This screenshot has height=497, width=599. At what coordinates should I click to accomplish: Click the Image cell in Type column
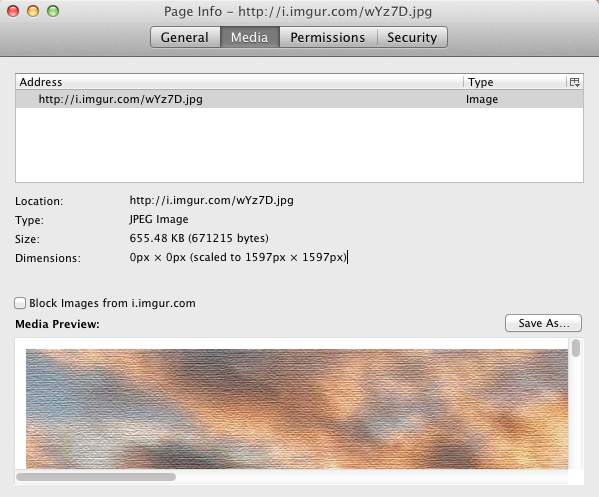[x=482, y=99]
